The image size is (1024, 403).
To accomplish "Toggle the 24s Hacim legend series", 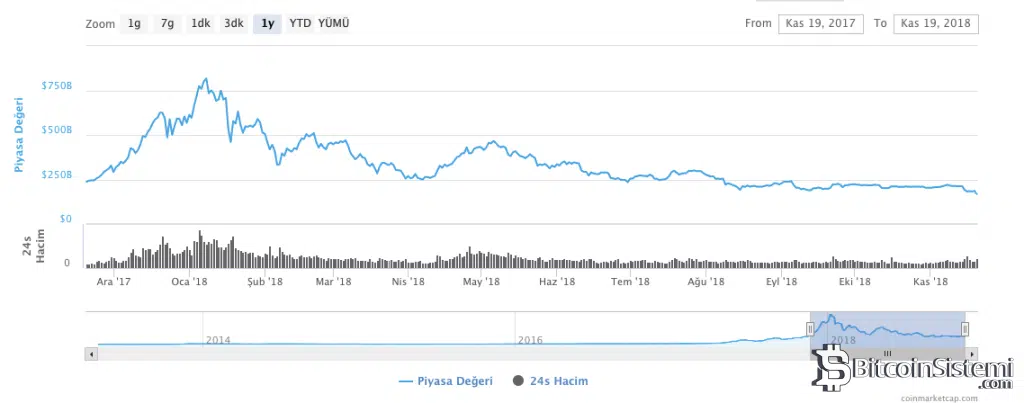I will (x=550, y=381).
